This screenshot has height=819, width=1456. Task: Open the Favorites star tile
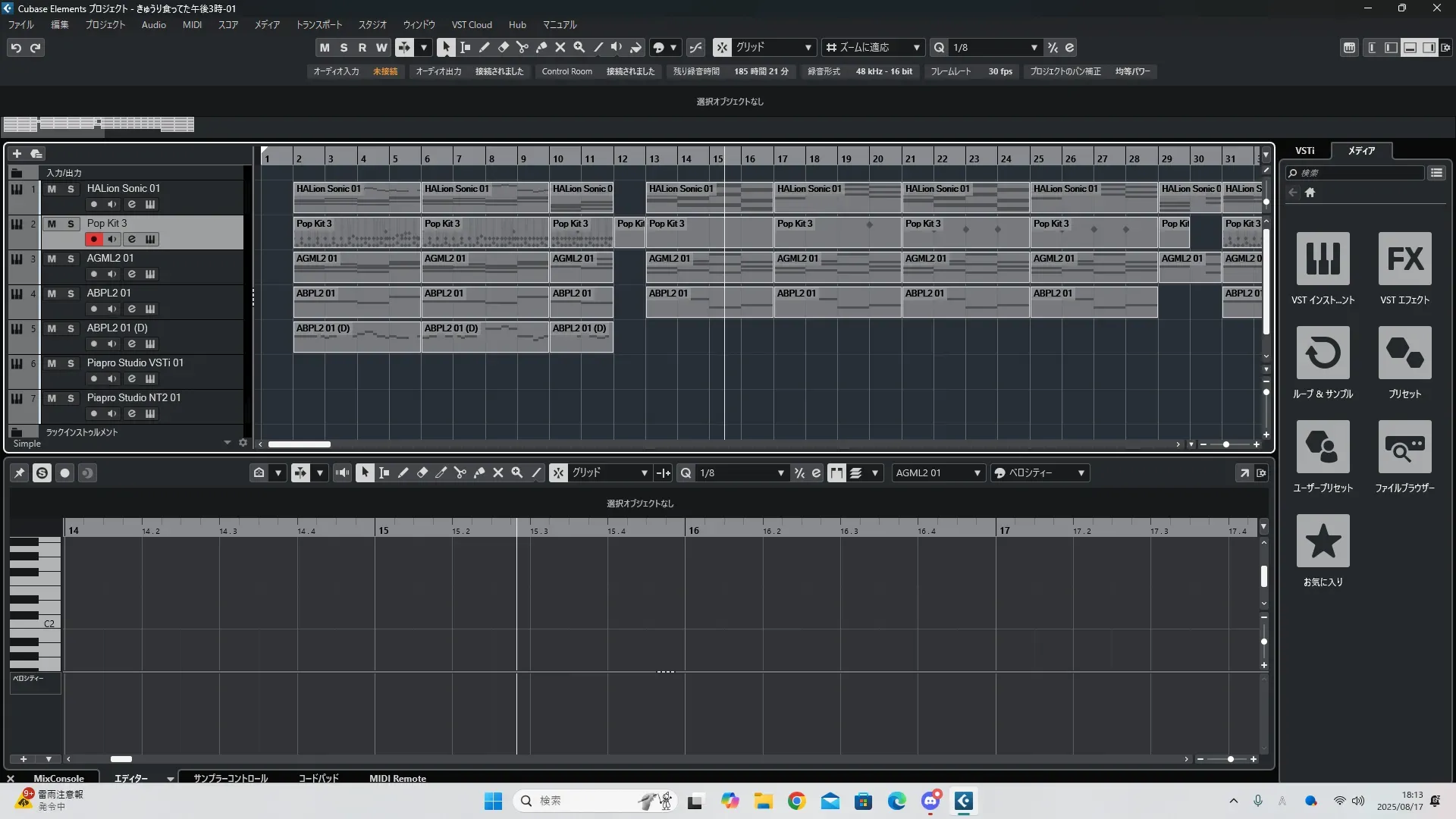pyautogui.click(x=1323, y=541)
